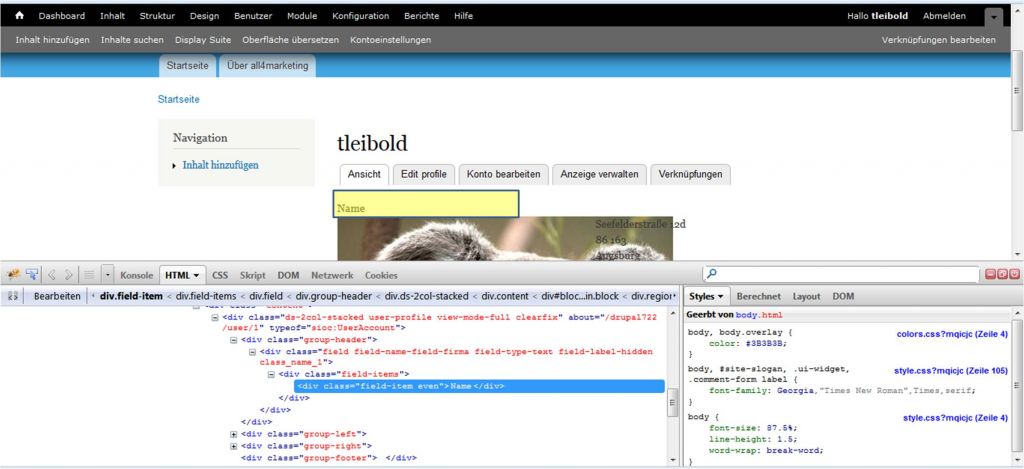
Task: Click the Firebug forward arrow icon
Action: (69, 274)
